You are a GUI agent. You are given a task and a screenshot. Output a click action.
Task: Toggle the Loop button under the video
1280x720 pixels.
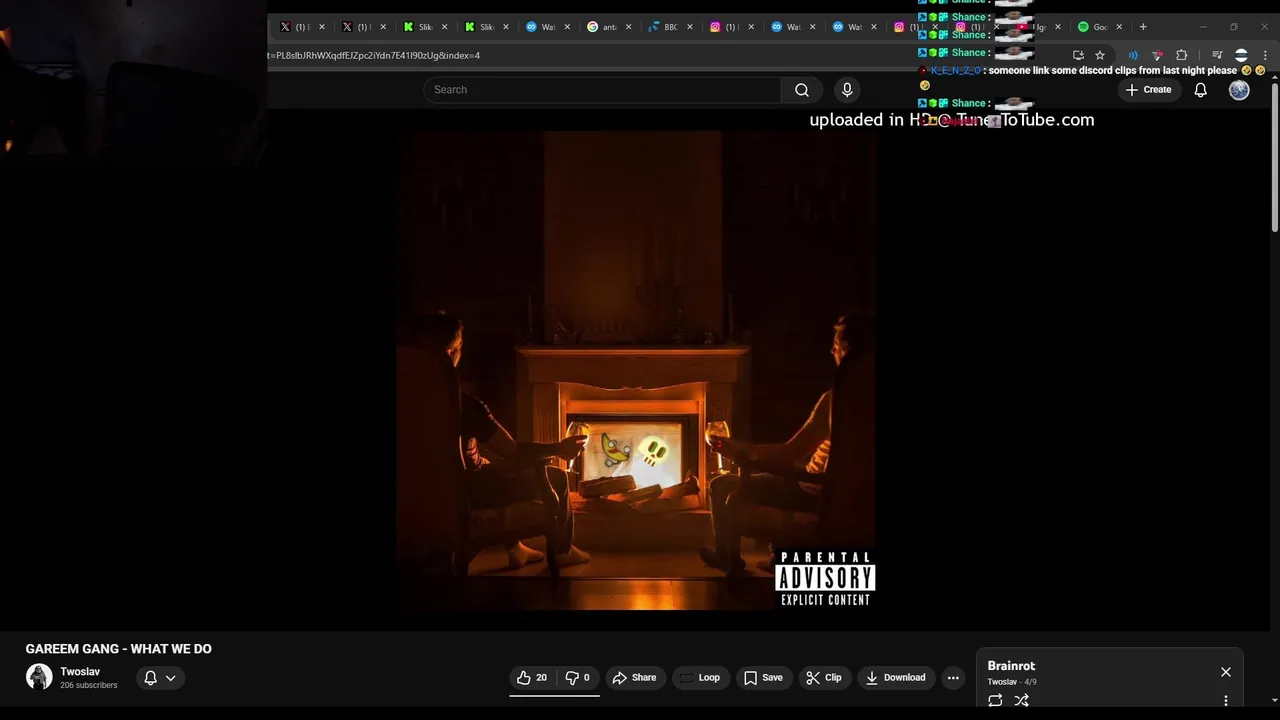[700, 678]
